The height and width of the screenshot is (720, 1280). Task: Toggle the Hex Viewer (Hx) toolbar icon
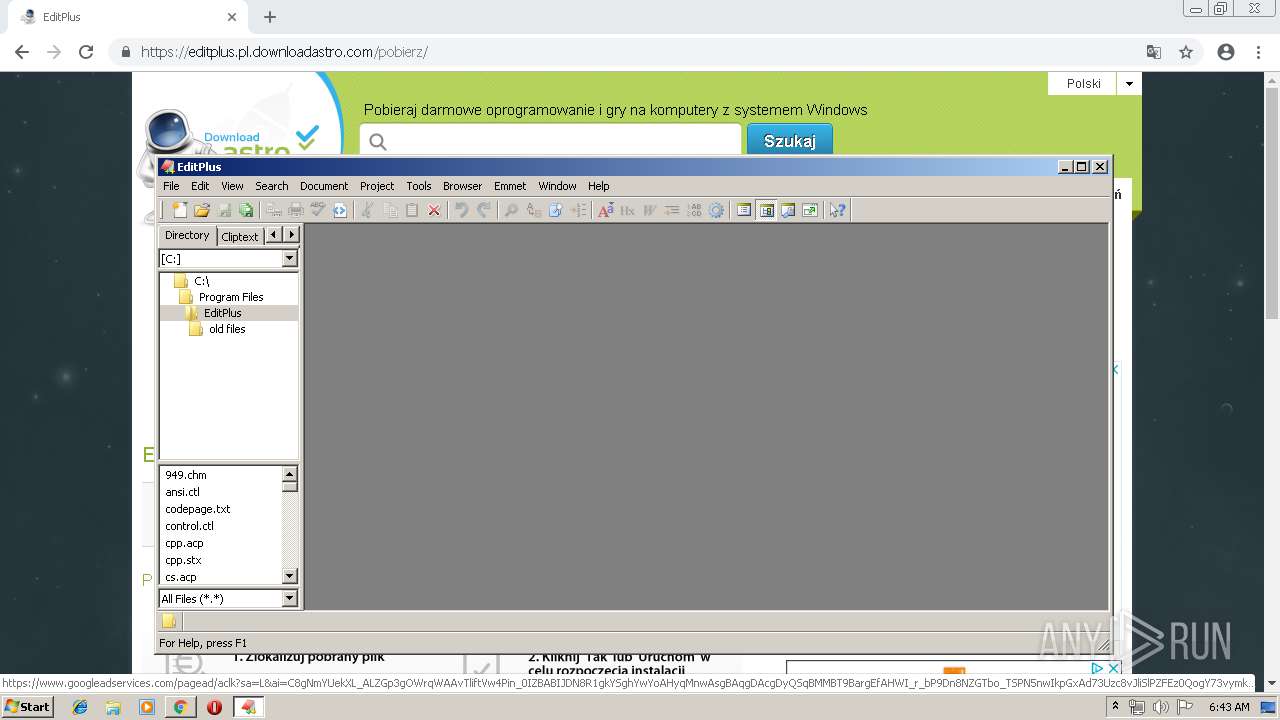coord(628,210)
